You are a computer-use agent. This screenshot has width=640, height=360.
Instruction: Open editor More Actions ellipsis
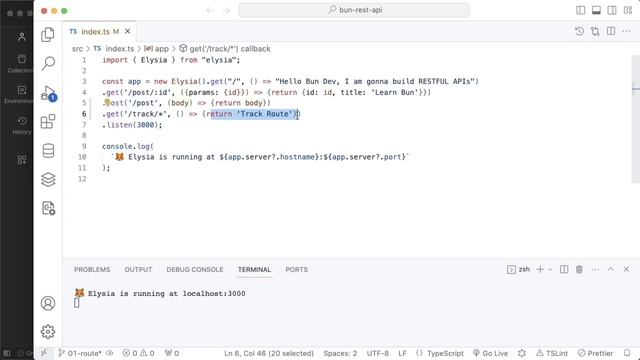(x=627, y=31)
